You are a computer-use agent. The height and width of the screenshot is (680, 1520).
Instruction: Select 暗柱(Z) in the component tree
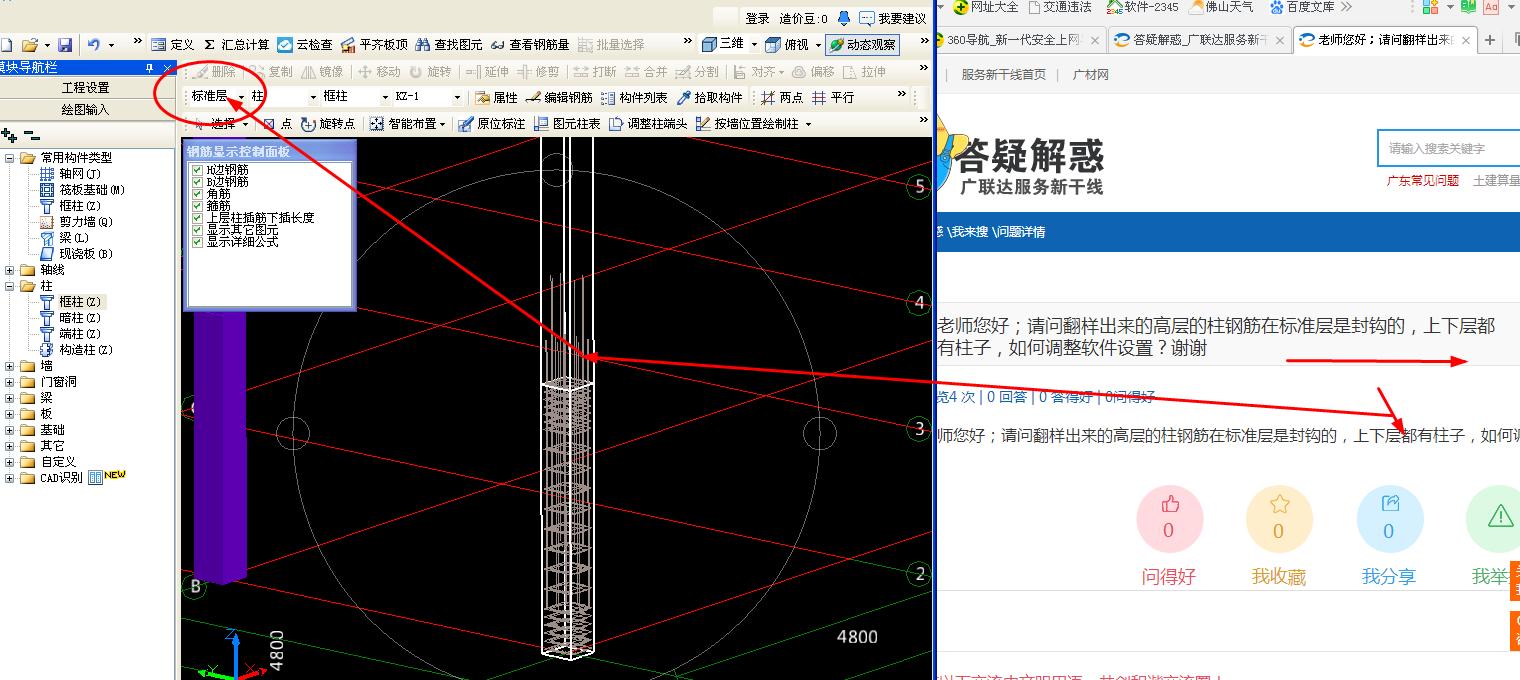coord(79,318)
